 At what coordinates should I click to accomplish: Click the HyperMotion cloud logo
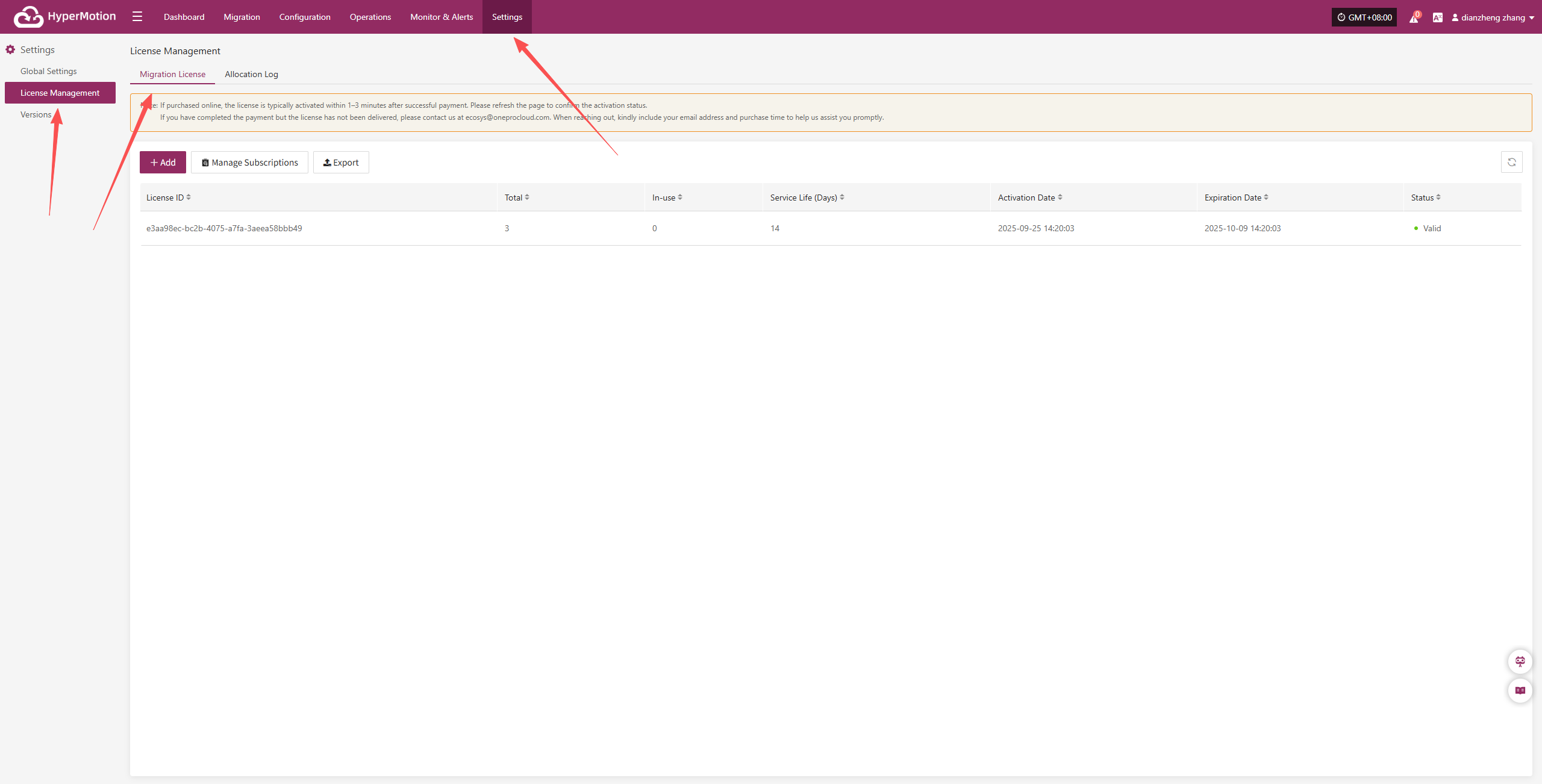(x=28, y=17)
